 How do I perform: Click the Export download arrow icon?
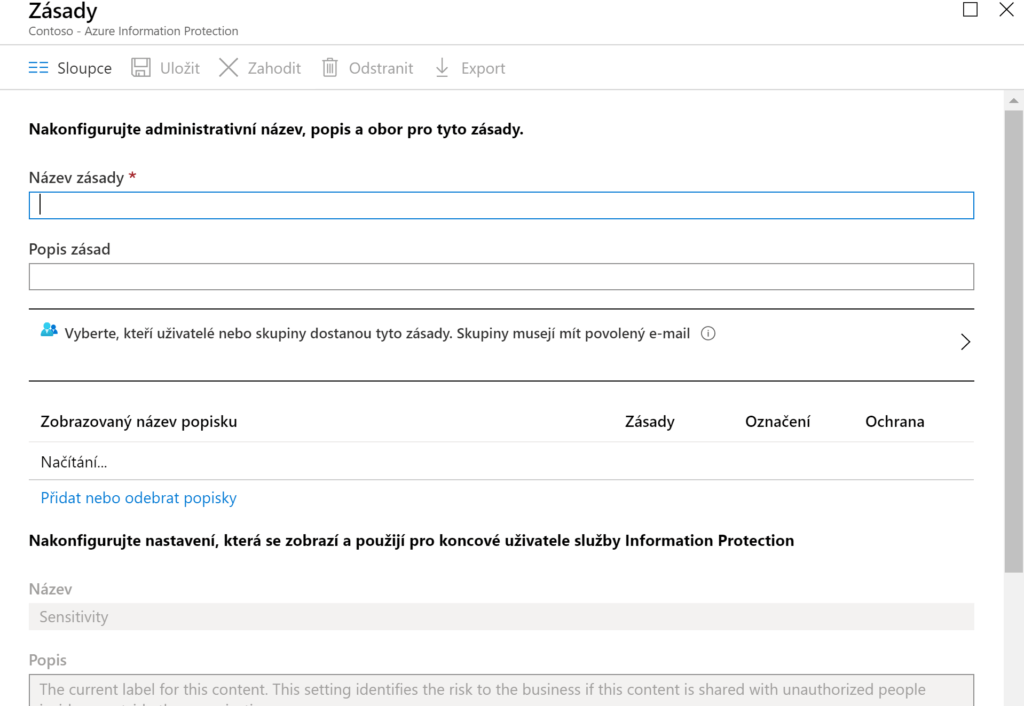click(x=442, y=68)
